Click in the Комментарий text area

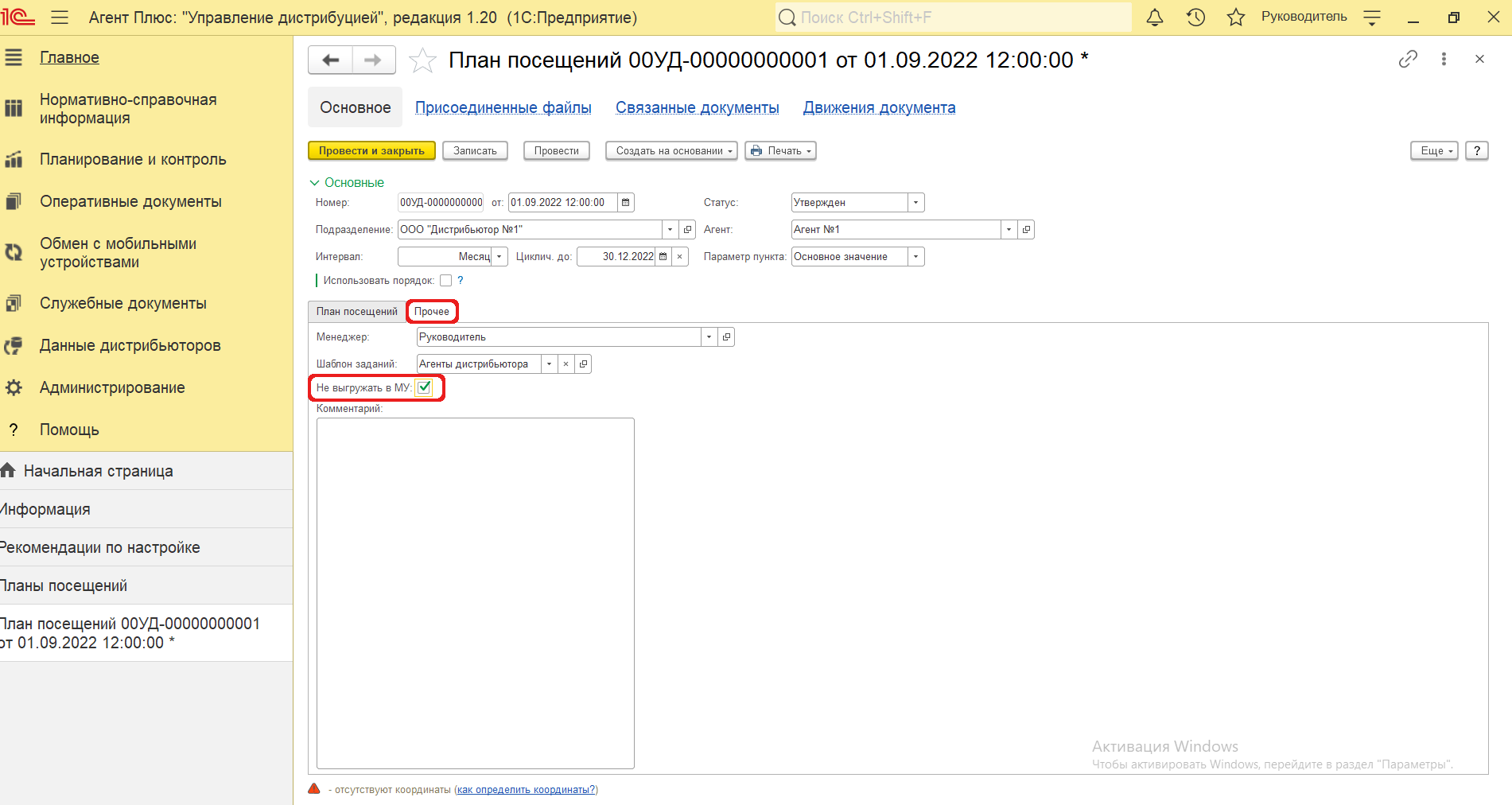(x=476, y=593)
